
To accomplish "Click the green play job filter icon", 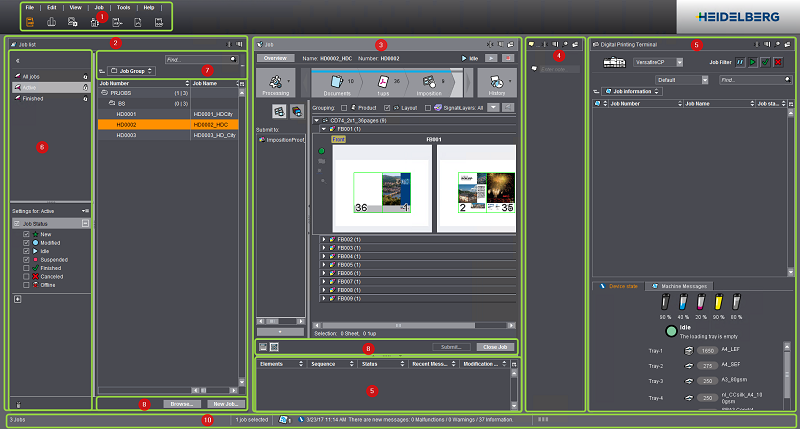I will [x=753, y=62].
